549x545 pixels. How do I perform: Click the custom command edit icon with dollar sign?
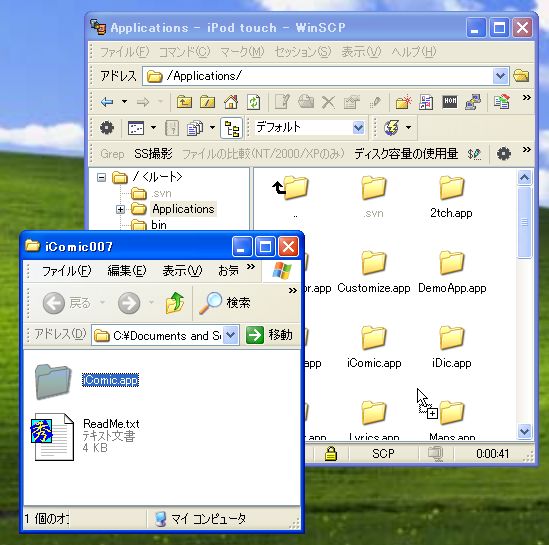(474, 154)
